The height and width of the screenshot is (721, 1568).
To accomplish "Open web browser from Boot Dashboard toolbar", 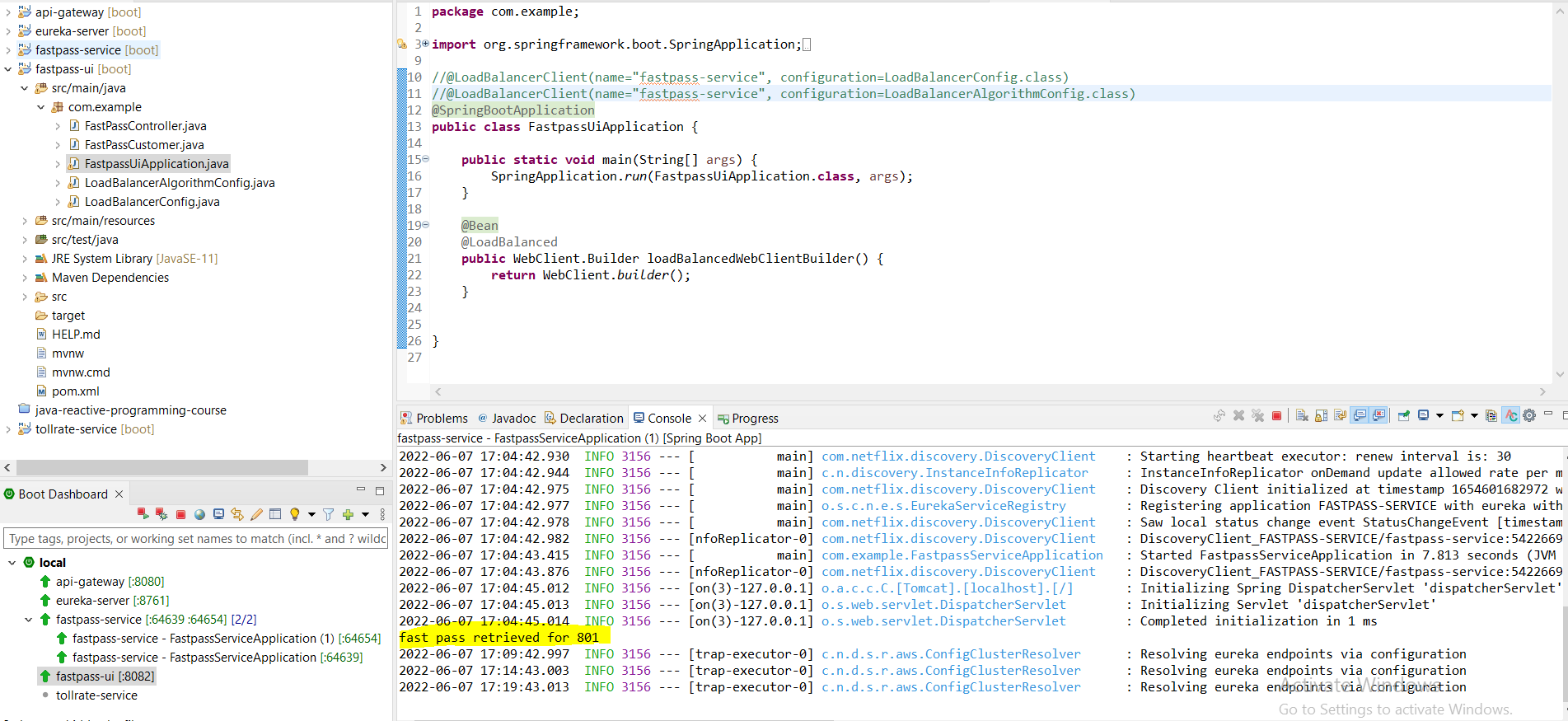I will [199, 514].
